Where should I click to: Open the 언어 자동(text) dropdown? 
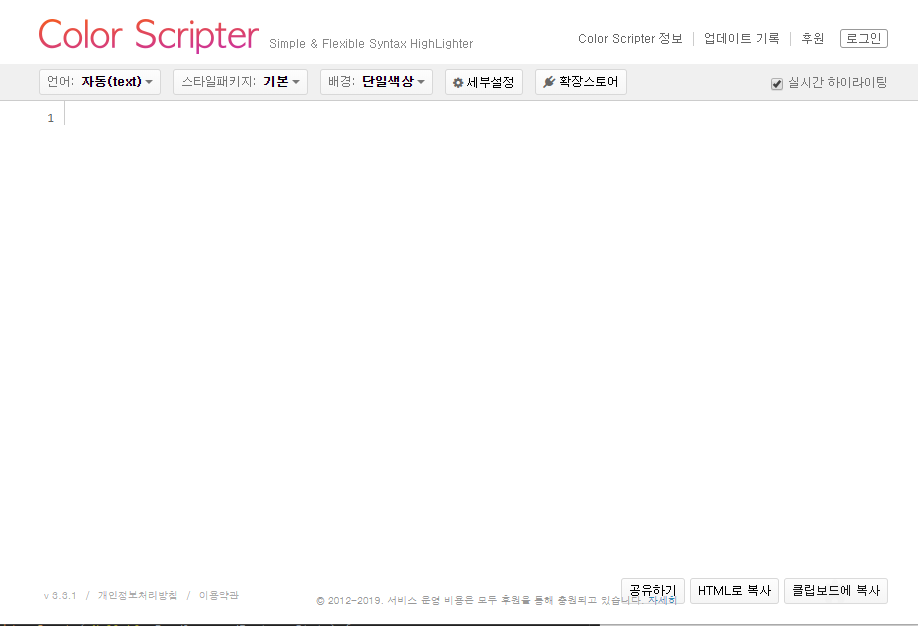100,82
